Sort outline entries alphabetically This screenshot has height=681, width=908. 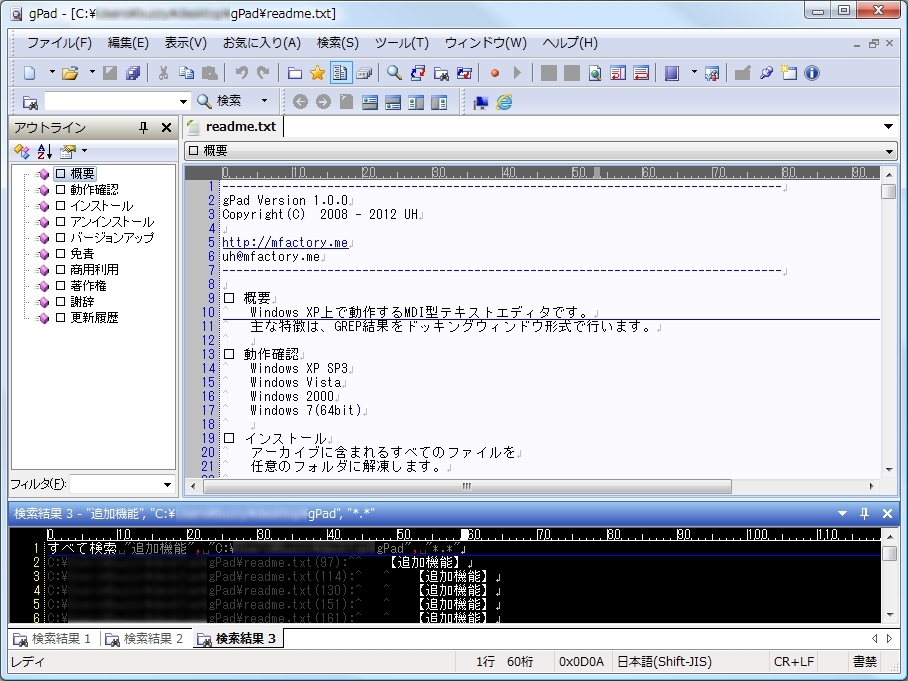43,151
